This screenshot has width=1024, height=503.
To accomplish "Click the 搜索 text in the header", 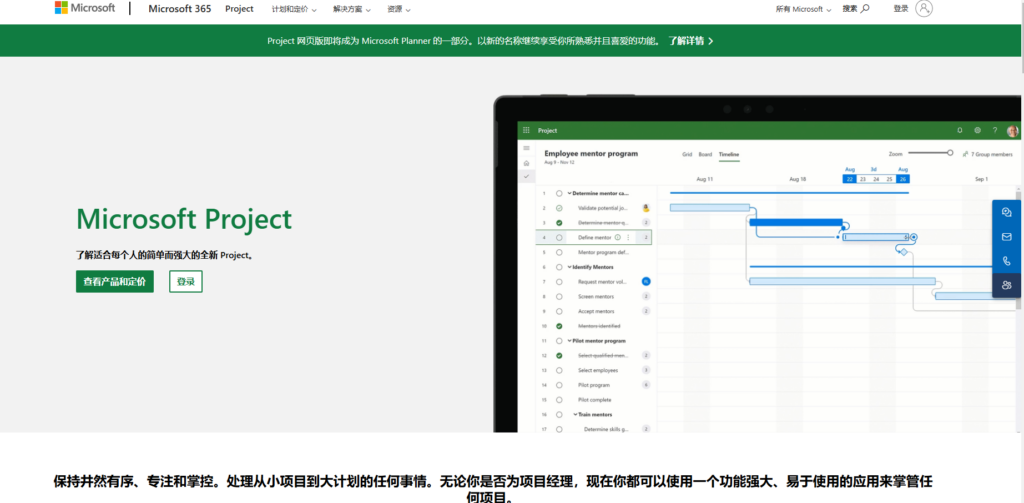I will coord(850,8).
